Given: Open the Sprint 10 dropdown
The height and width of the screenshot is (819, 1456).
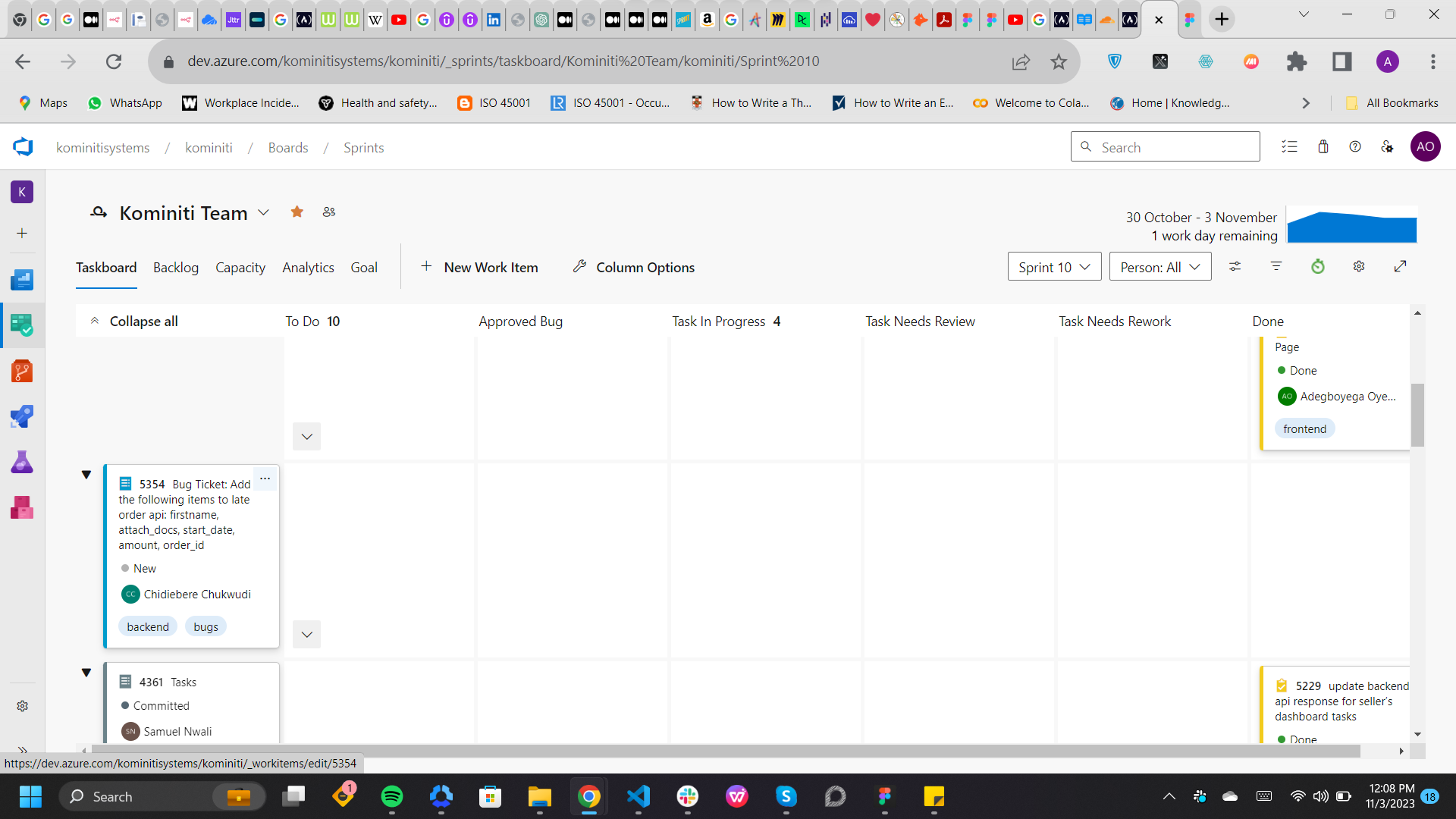Looking at the screenshot, I should coord(1054,267).
